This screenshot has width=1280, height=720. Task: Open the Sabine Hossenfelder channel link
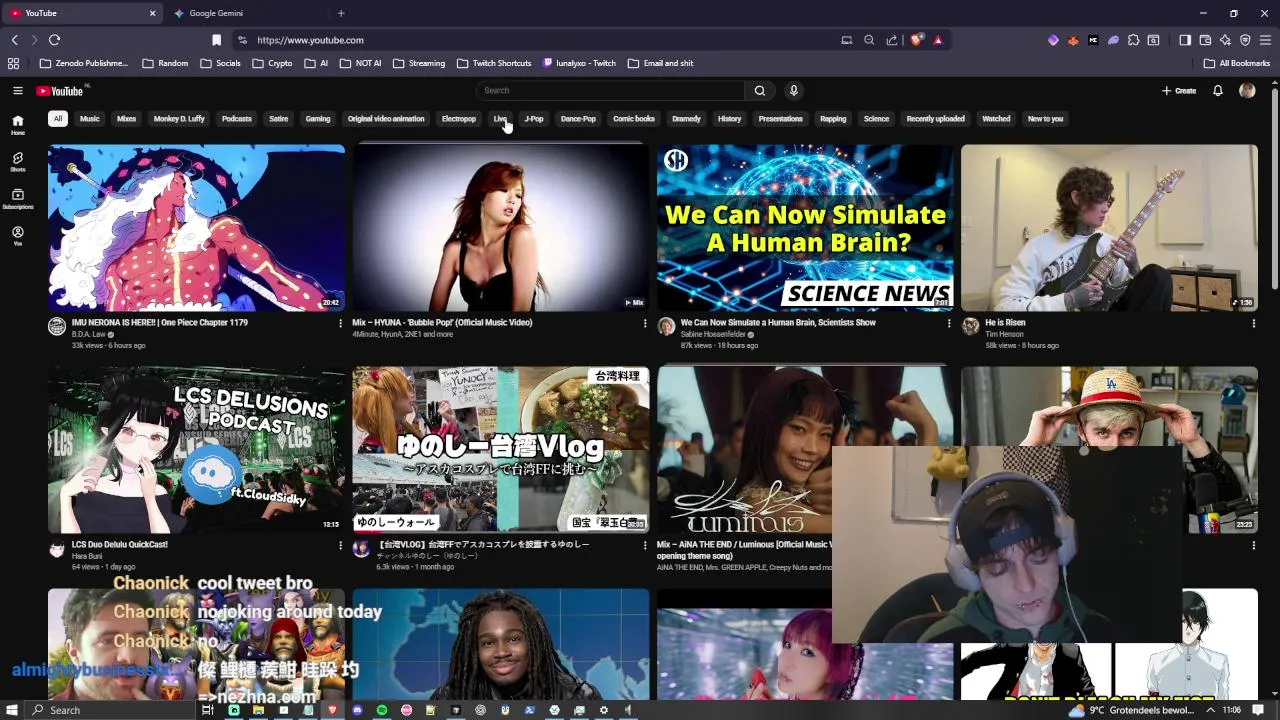712,334
